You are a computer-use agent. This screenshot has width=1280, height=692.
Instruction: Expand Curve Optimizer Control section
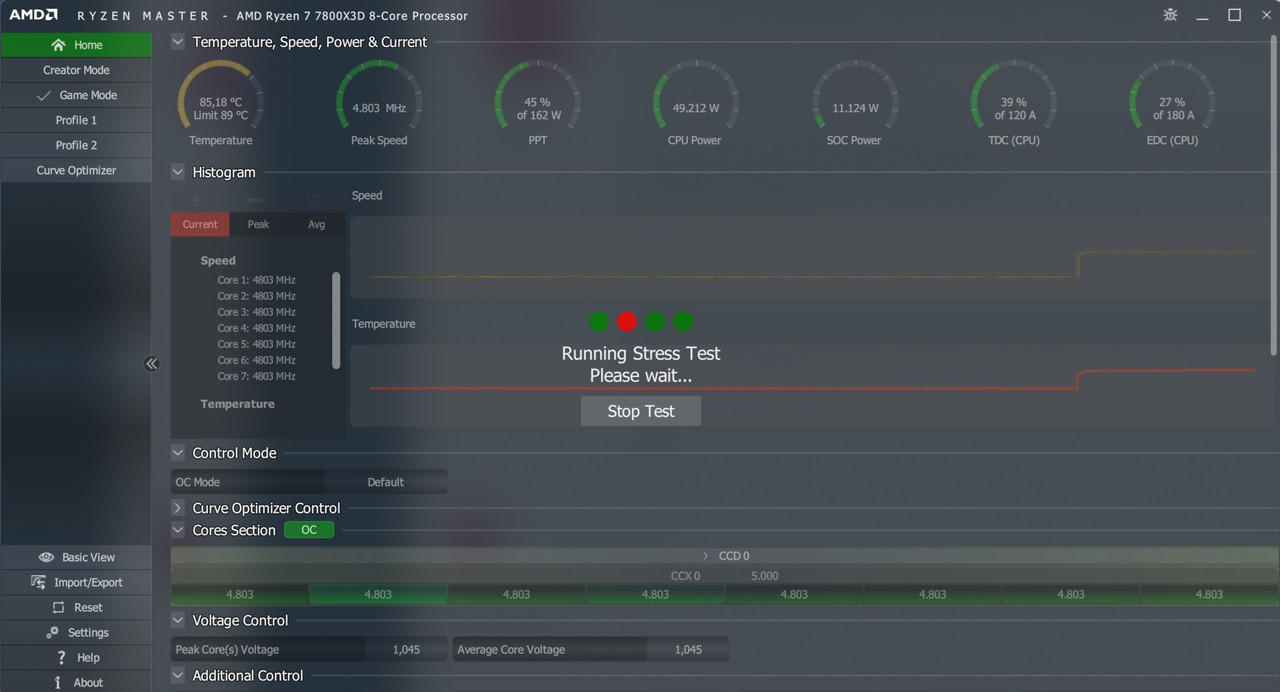point(178,508)
